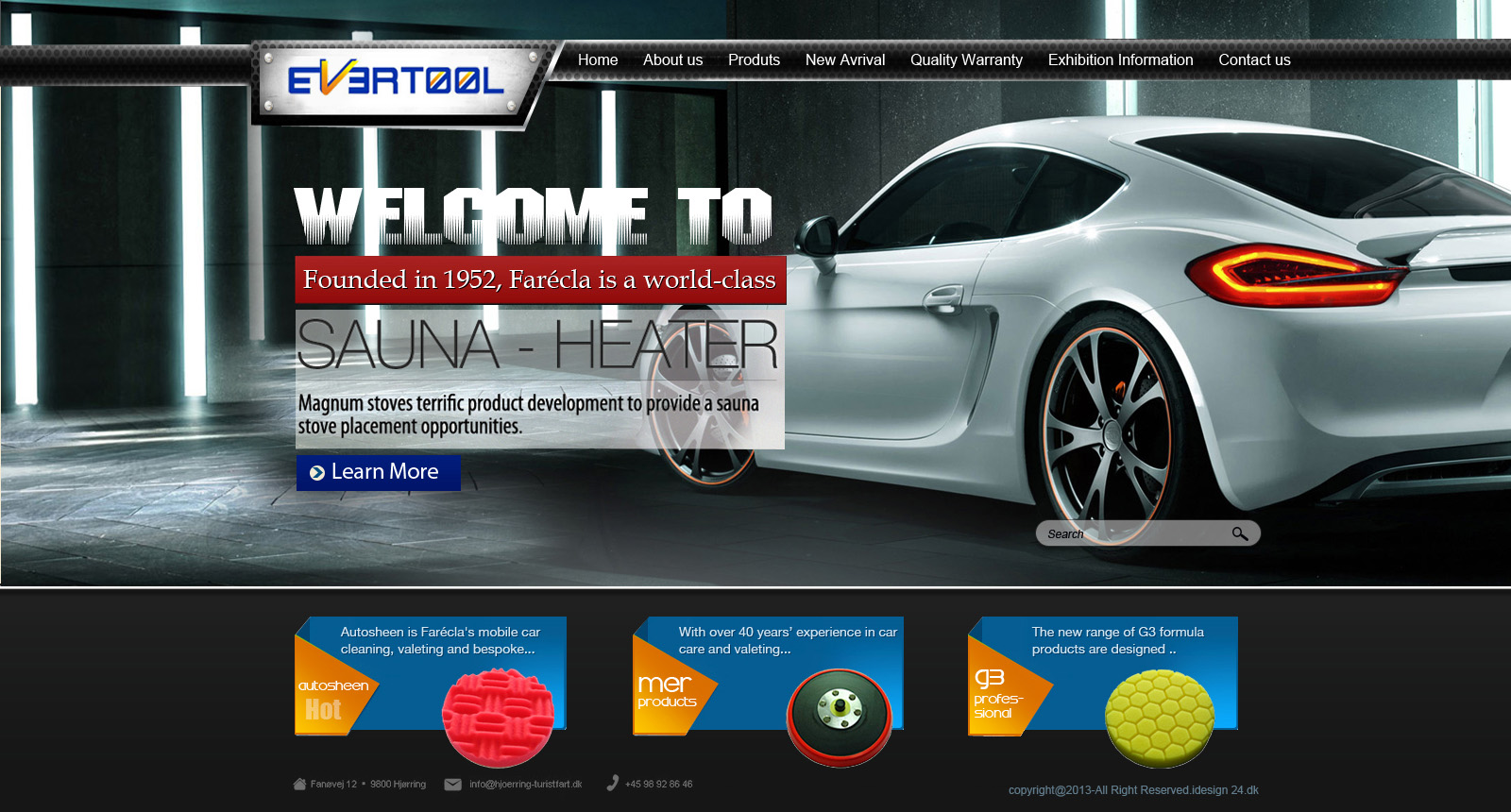Image resolution: width=1511 pixels, height=812 pixels.
Task: Click the copyright idesign 24.dk text
Action: click(1133, 790)
